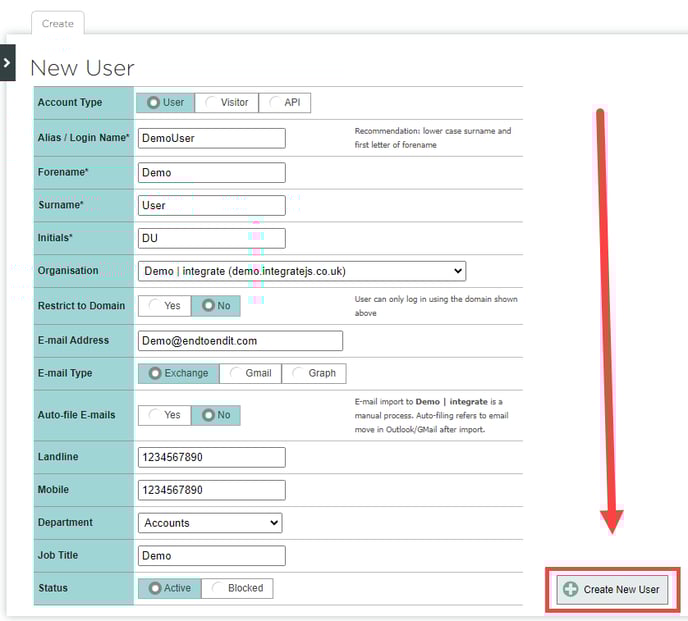Select the User account type option

166,103
